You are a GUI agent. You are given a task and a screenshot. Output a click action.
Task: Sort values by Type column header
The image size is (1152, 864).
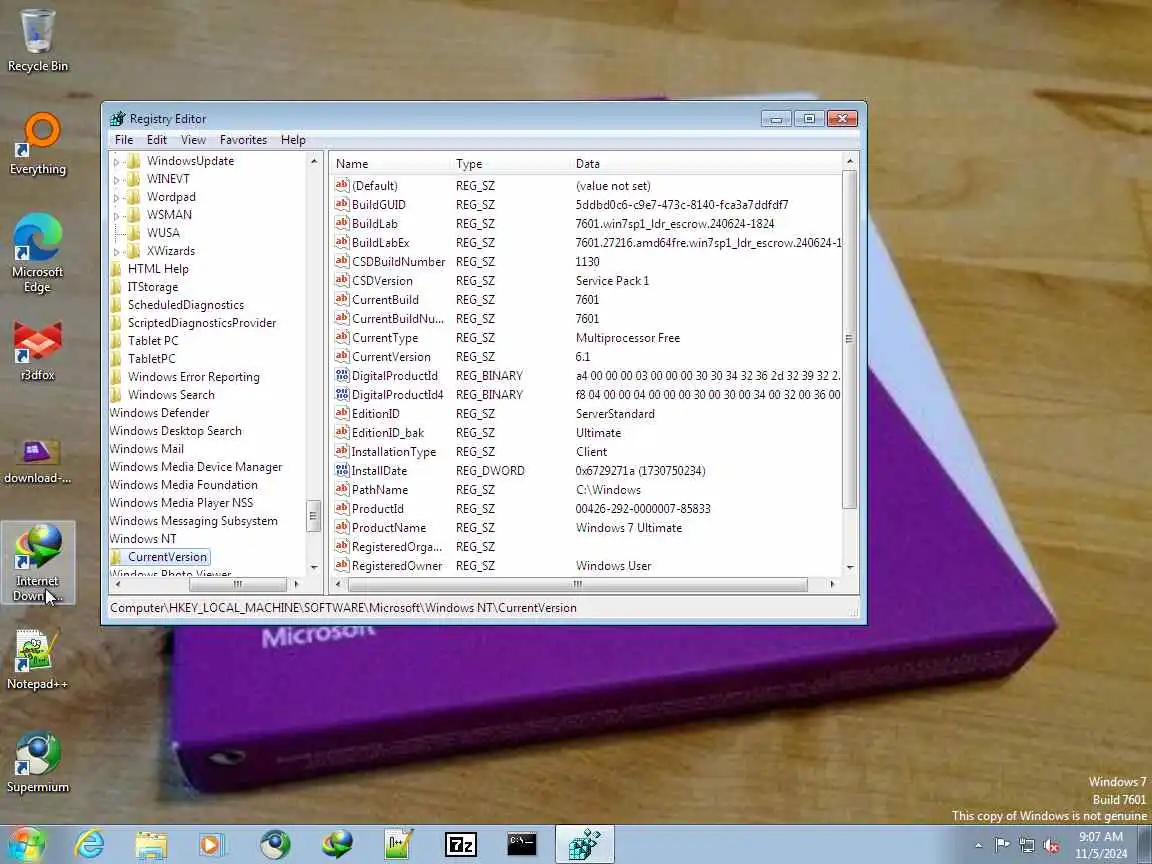coord(510,164)
